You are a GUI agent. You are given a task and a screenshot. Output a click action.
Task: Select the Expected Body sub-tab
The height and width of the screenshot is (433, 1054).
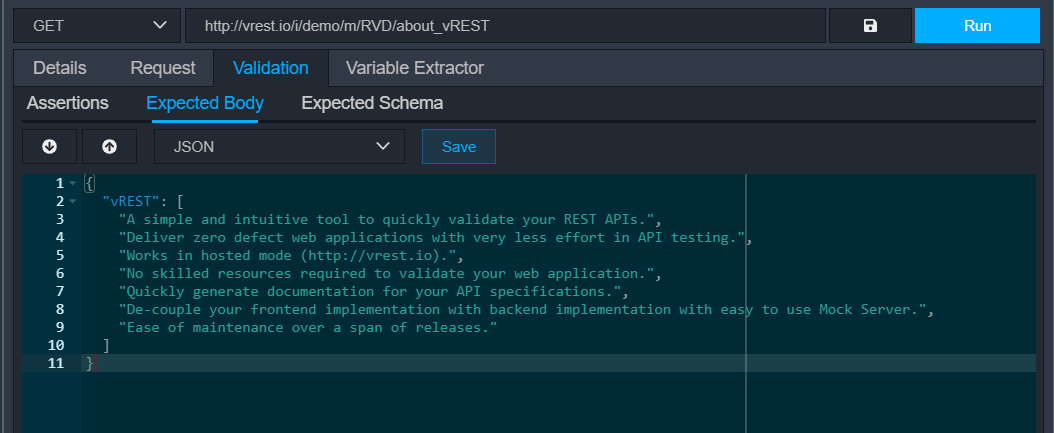[205, 103]
